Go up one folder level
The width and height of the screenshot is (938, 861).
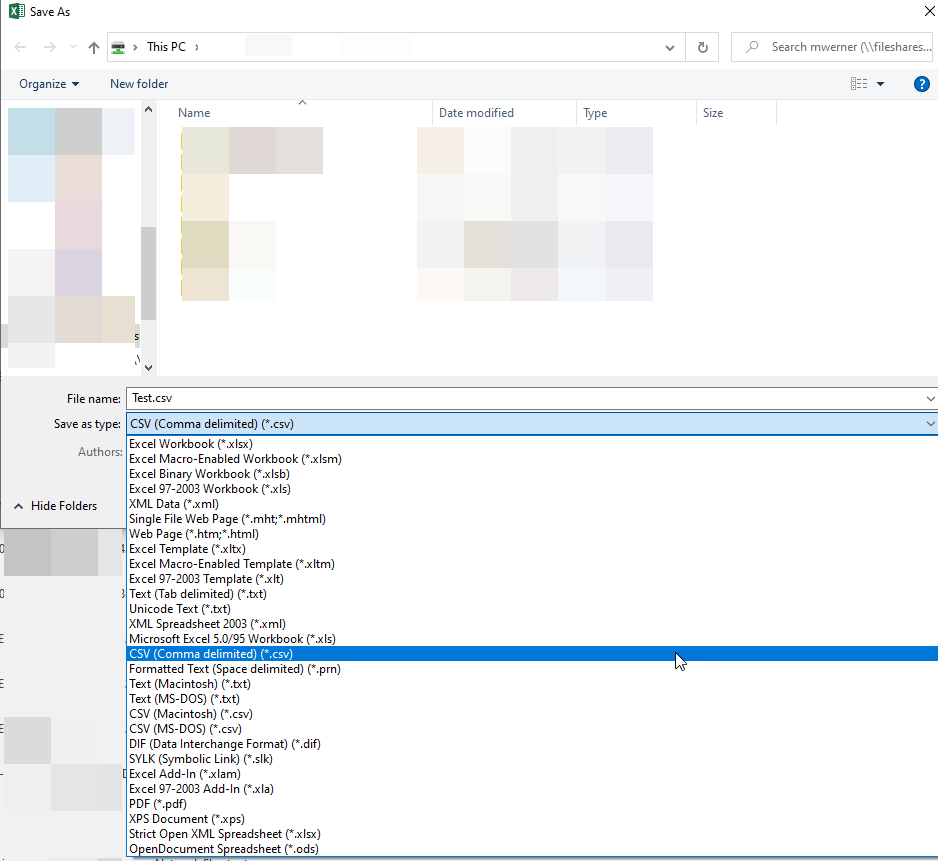click(x=93, y=46)
